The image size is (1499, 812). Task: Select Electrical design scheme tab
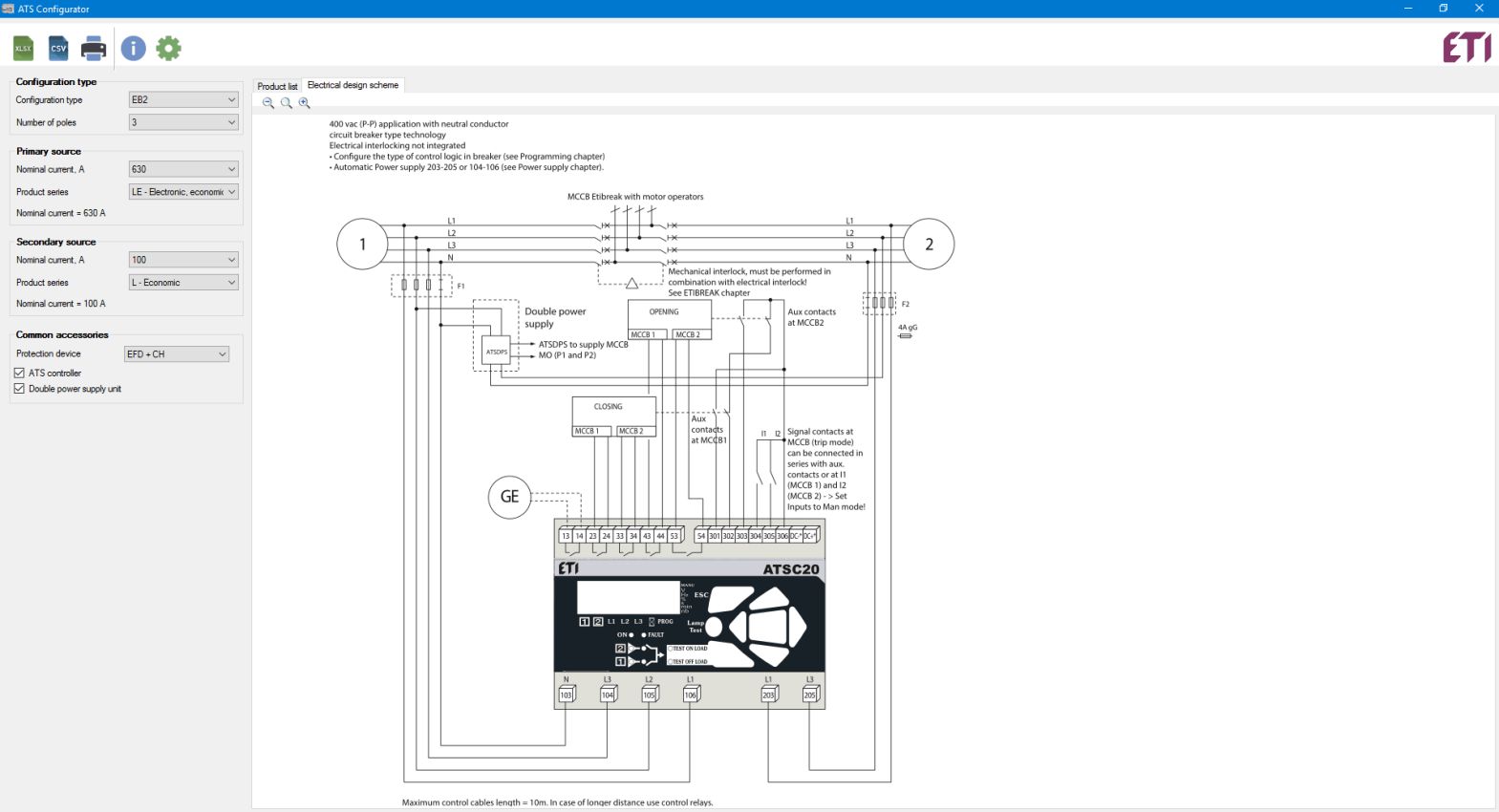(x=353, y=85)
